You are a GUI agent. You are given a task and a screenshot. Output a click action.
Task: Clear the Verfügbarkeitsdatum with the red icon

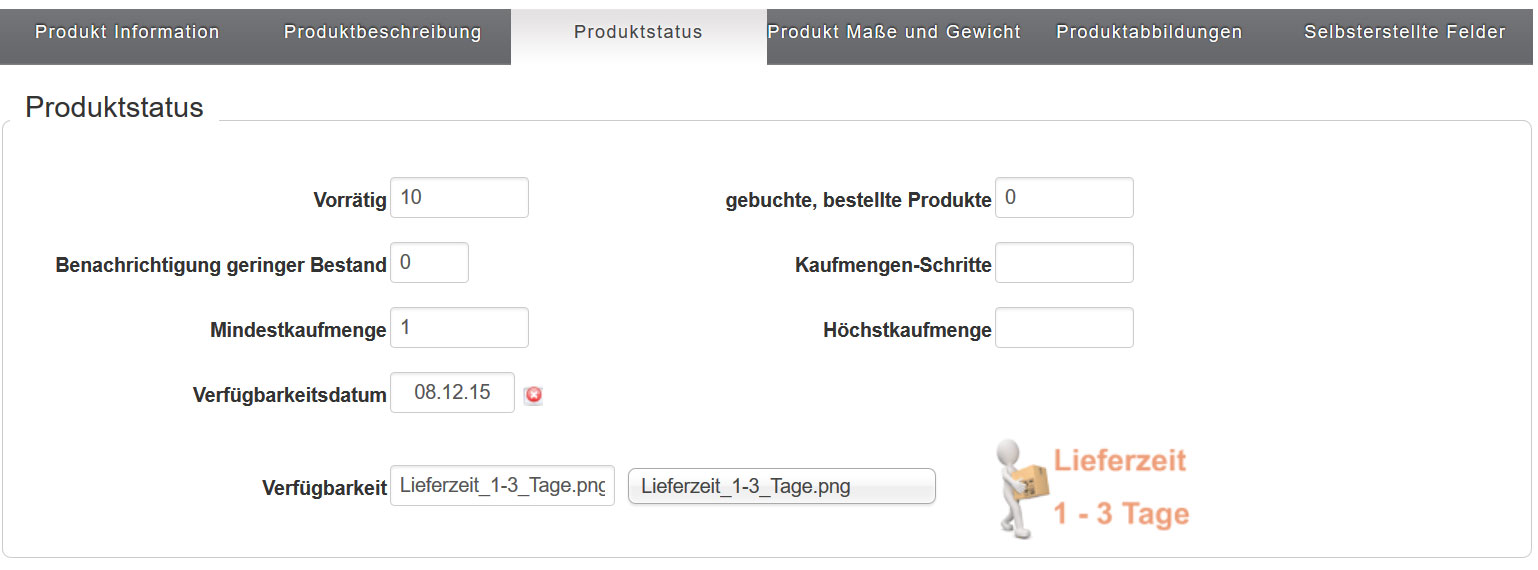pyautogui.click(x=534, y=395)
